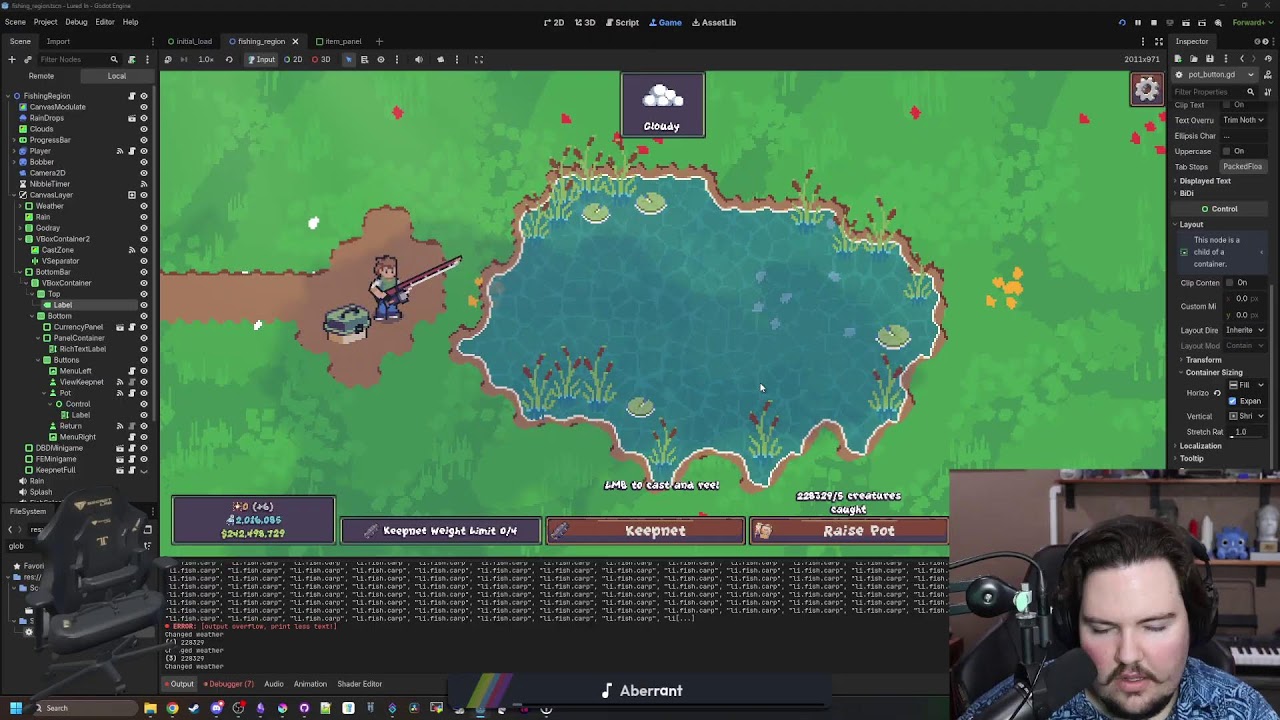Adjust the Stretch Ratio slider value
The image size is (1280, 720).
[x=1246, y=432]
